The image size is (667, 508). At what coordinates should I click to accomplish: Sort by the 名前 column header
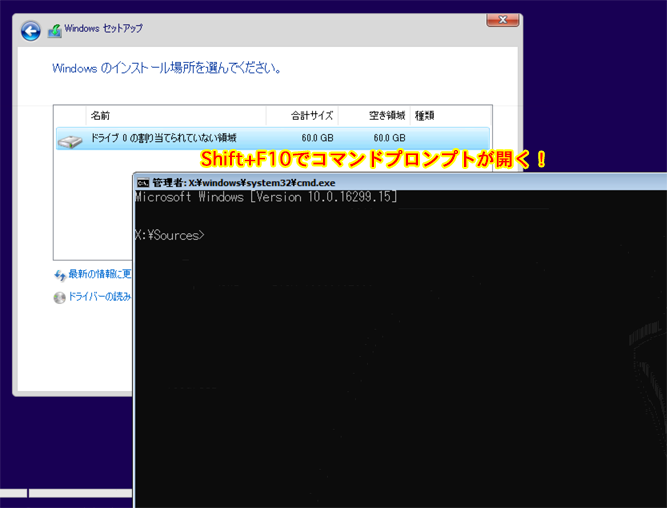click(x=100, y=115)
